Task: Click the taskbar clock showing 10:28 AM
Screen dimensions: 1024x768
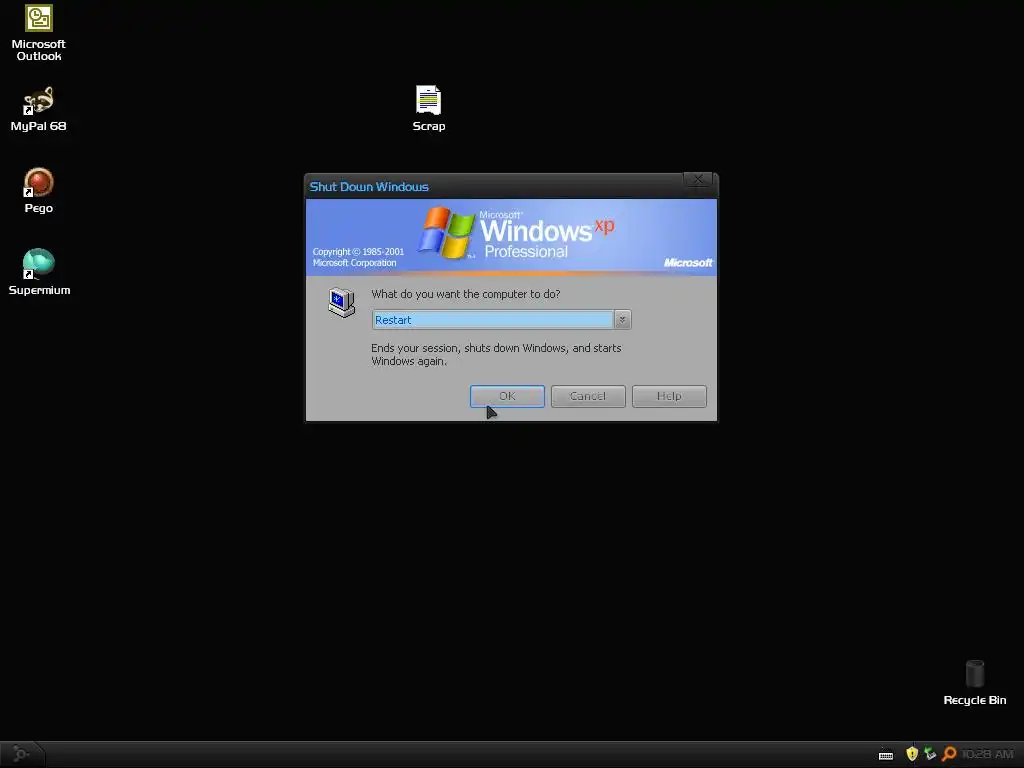Action: (987, 754)
